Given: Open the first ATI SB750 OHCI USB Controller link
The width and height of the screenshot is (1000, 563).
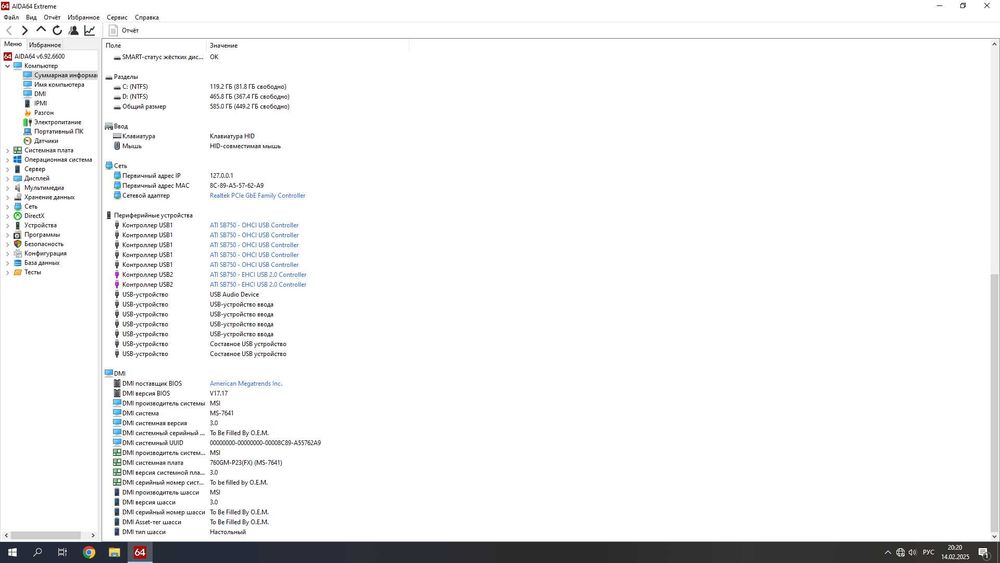Looking at the screenshot, I should (254, 225).
